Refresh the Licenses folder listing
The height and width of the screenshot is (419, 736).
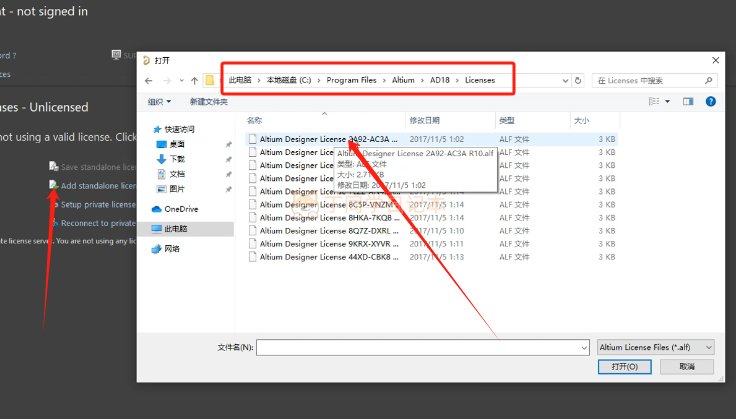pyautogui.click(x=577, y=80)
